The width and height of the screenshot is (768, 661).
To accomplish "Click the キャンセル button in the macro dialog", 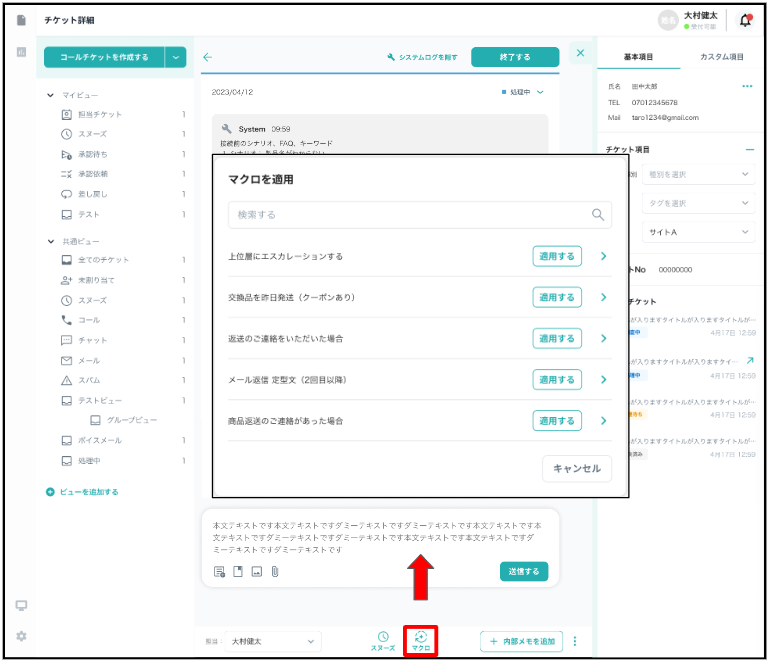I will pyautogui.click(x=577, y=468).
